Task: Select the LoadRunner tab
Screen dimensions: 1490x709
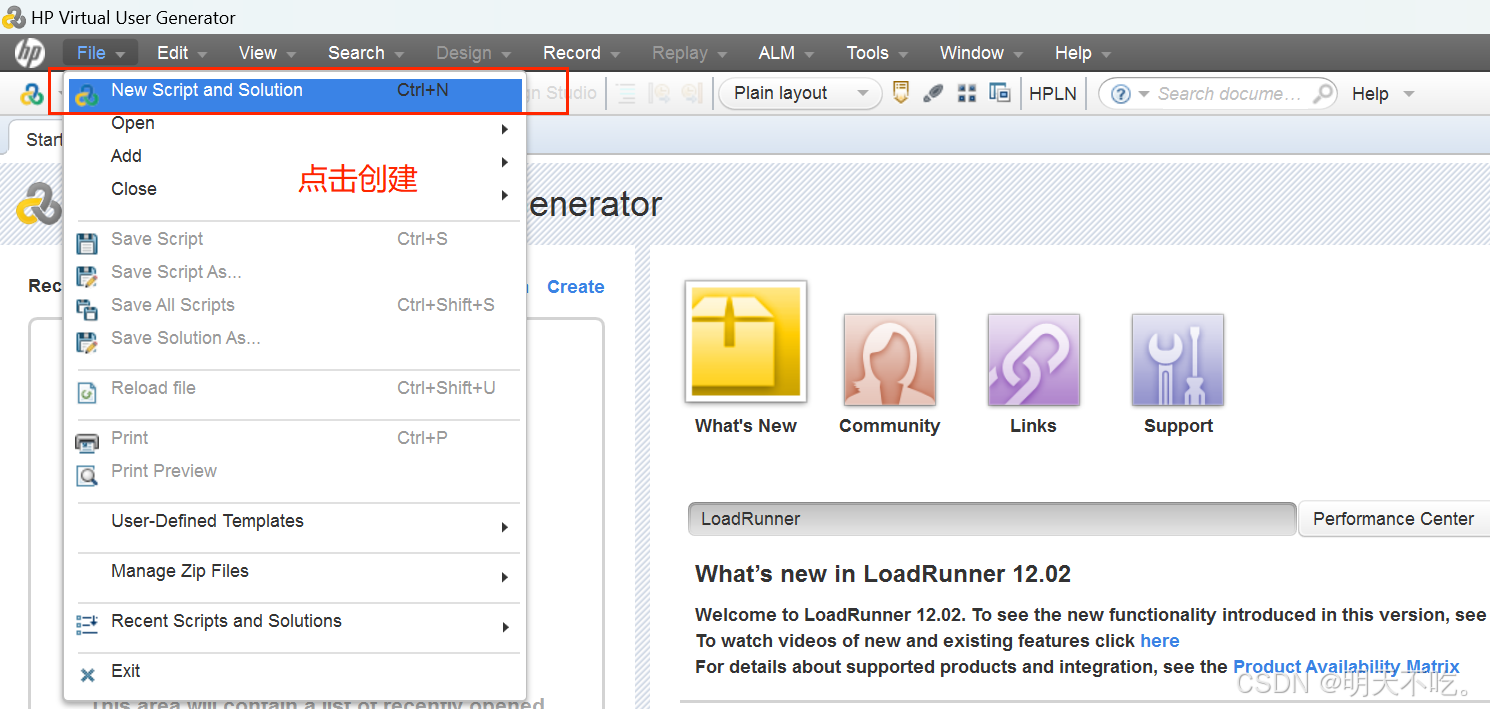Action: tap(992, 519)
